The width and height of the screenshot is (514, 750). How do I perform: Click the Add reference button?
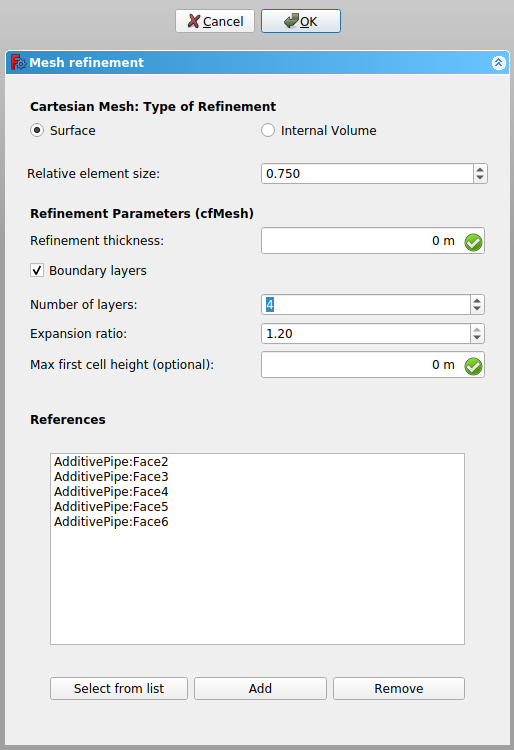click(260, 688)
